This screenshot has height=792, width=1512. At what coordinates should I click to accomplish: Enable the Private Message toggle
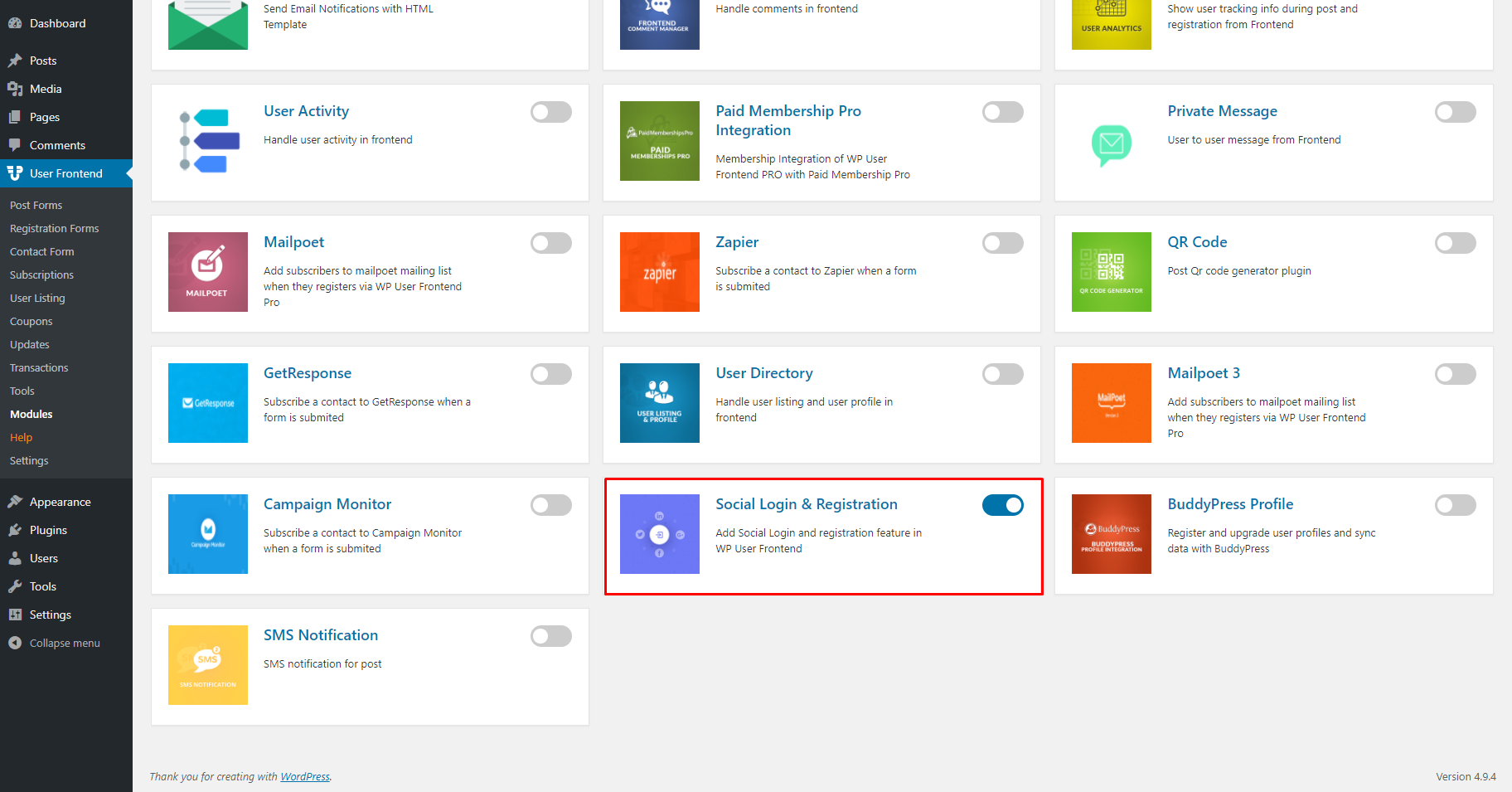pos(1456,112)
